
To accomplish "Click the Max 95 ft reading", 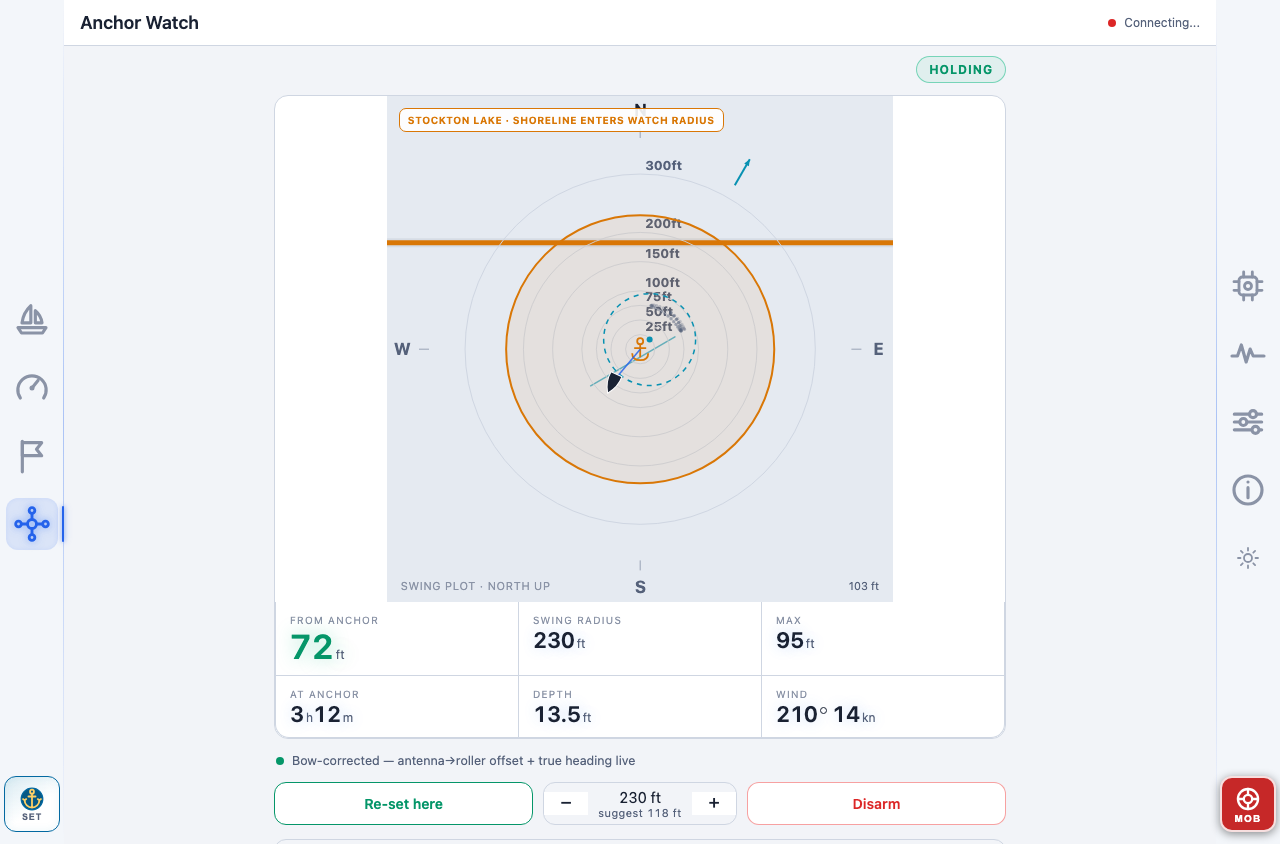I will (x=883, y=638).
